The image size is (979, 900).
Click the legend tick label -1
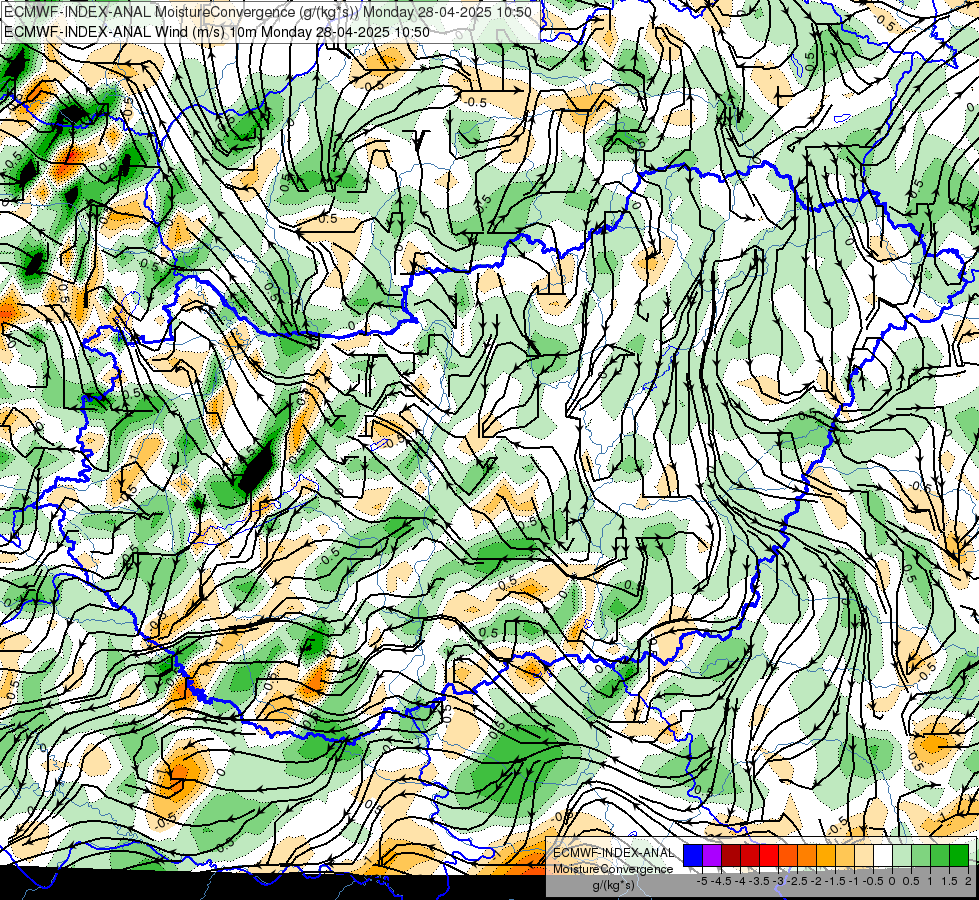coord(854,881)
